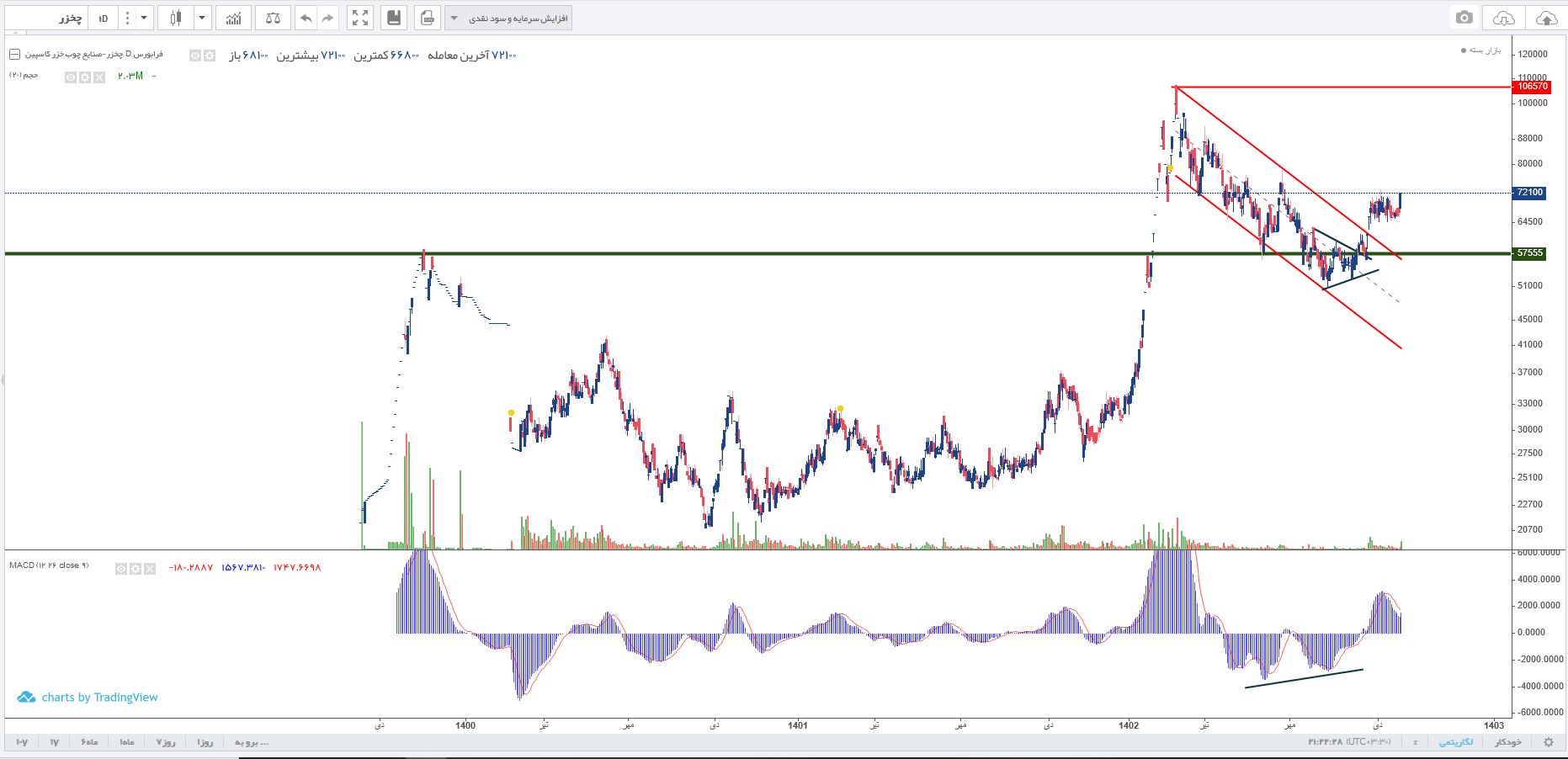Click the 1D timeframe button
Screen dimensions: 1568x759
point(104,18)
